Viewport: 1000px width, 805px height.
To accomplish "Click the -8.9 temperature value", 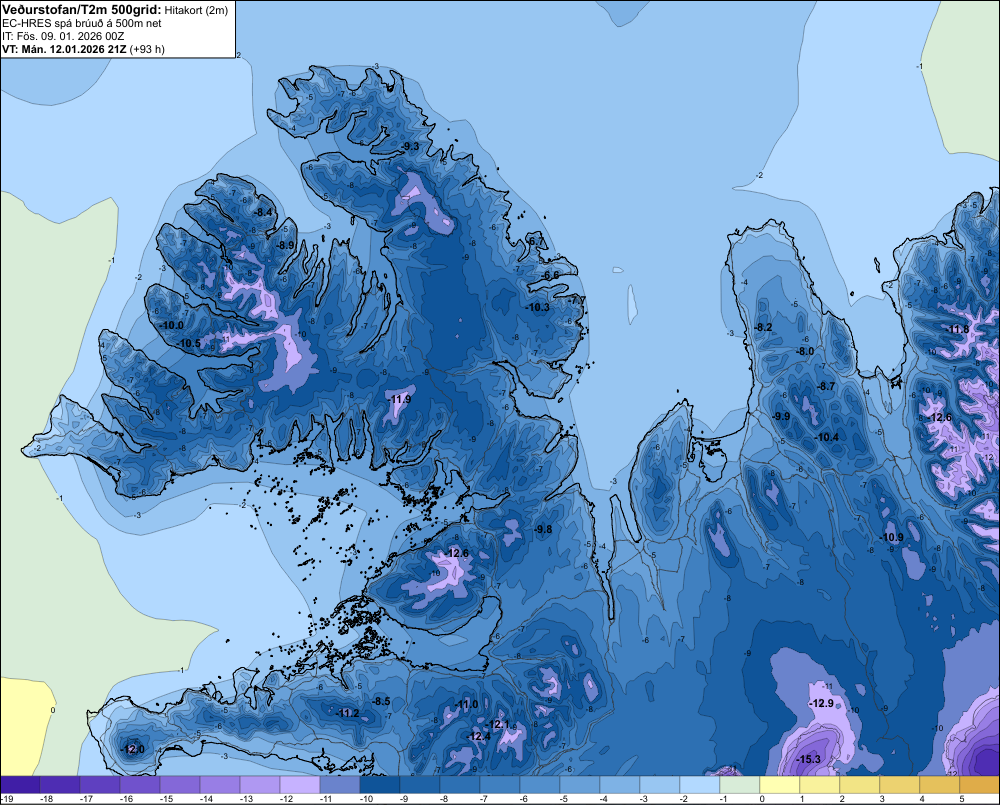I will [285, 245].
